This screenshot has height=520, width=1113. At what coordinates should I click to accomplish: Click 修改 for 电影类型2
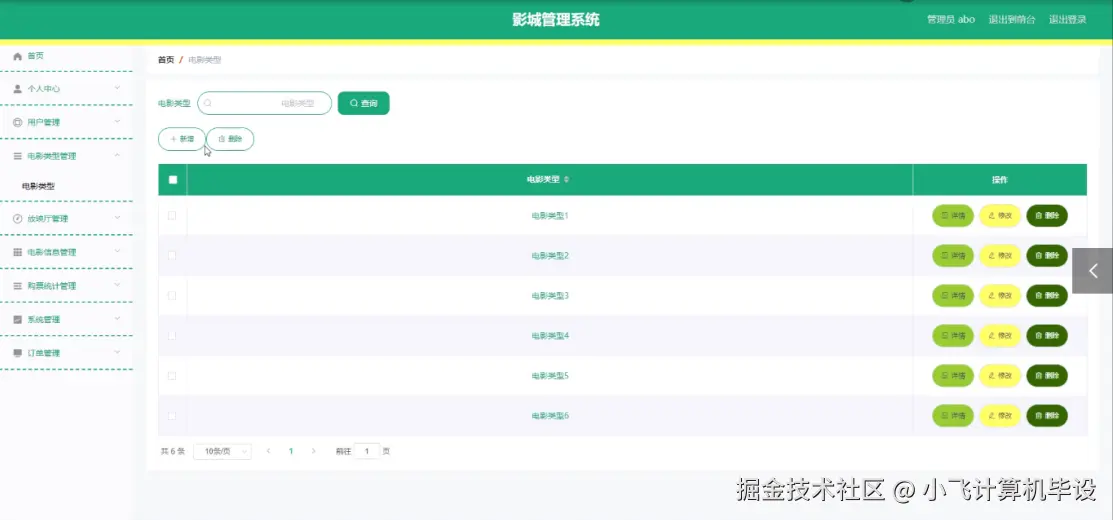coord(1000,255)
